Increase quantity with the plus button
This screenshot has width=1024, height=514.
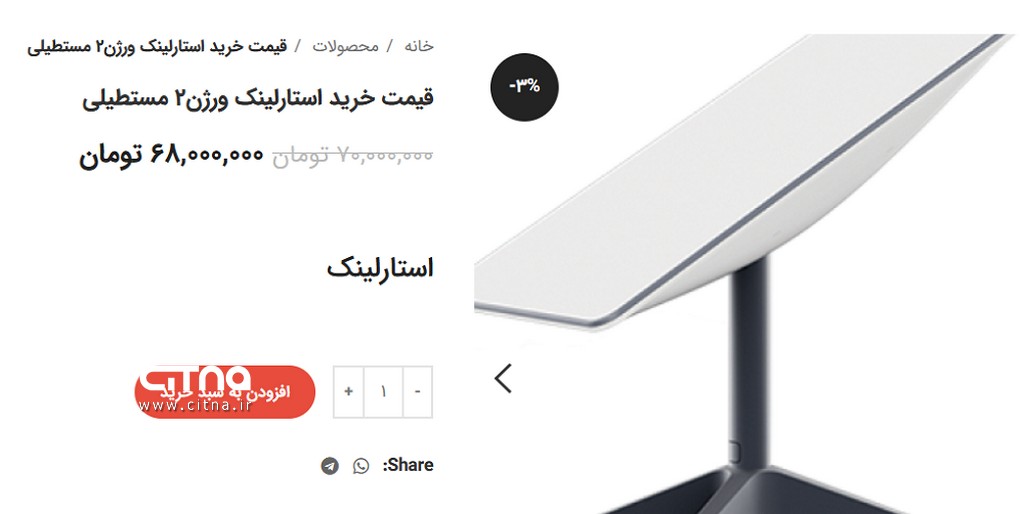pyautogui.click(x=349, y=391)
